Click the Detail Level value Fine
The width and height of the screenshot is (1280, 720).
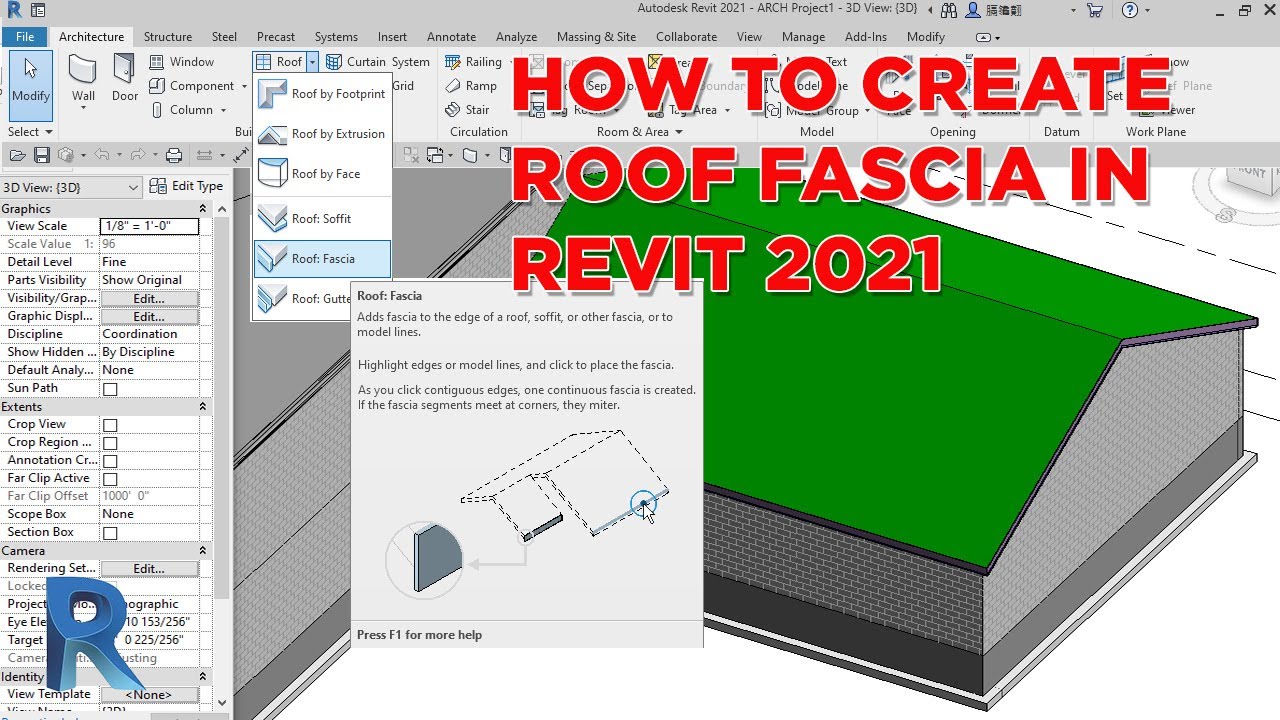point(149,262)
